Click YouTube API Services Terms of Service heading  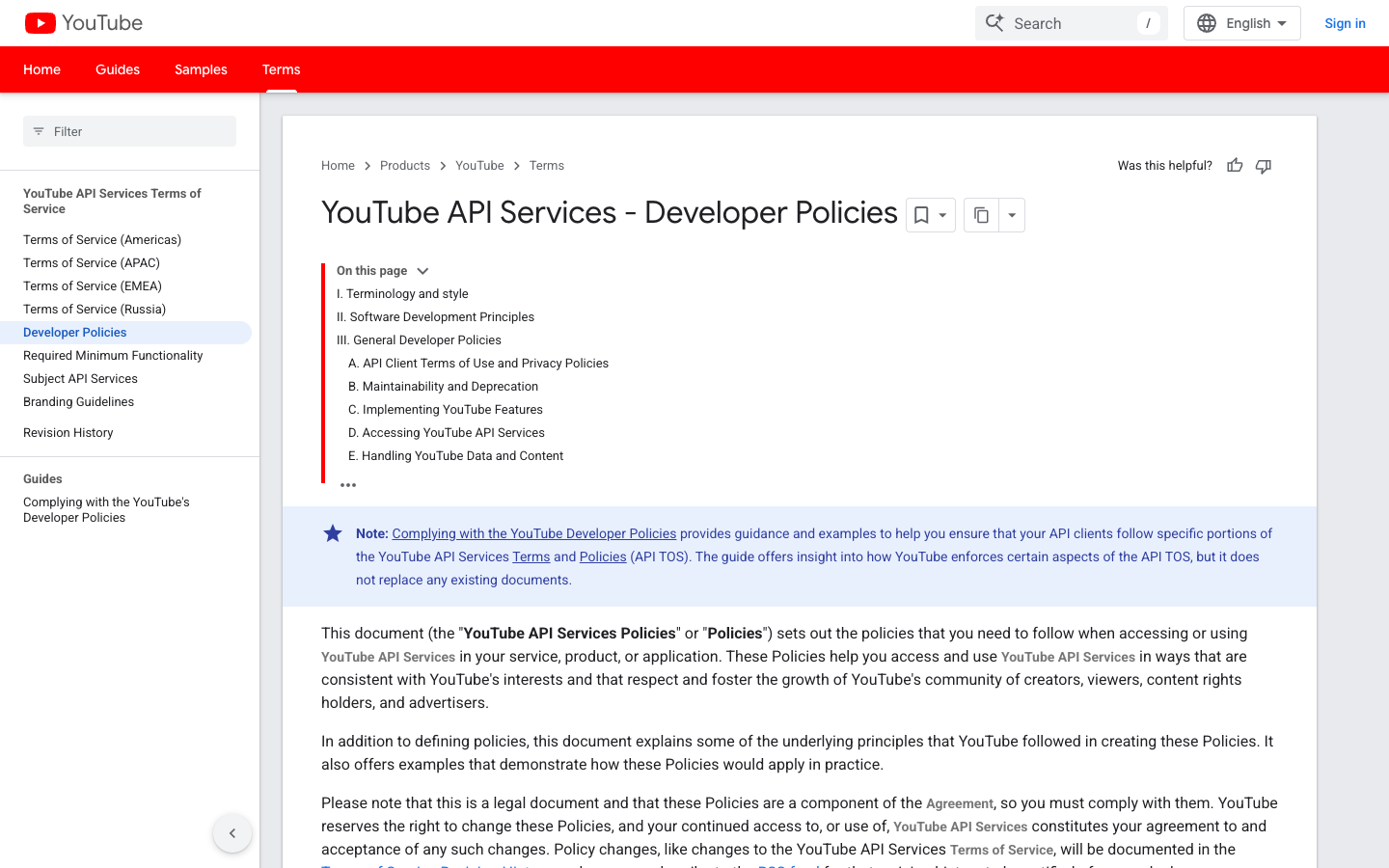pyautogui.click(x=112, y=201)
